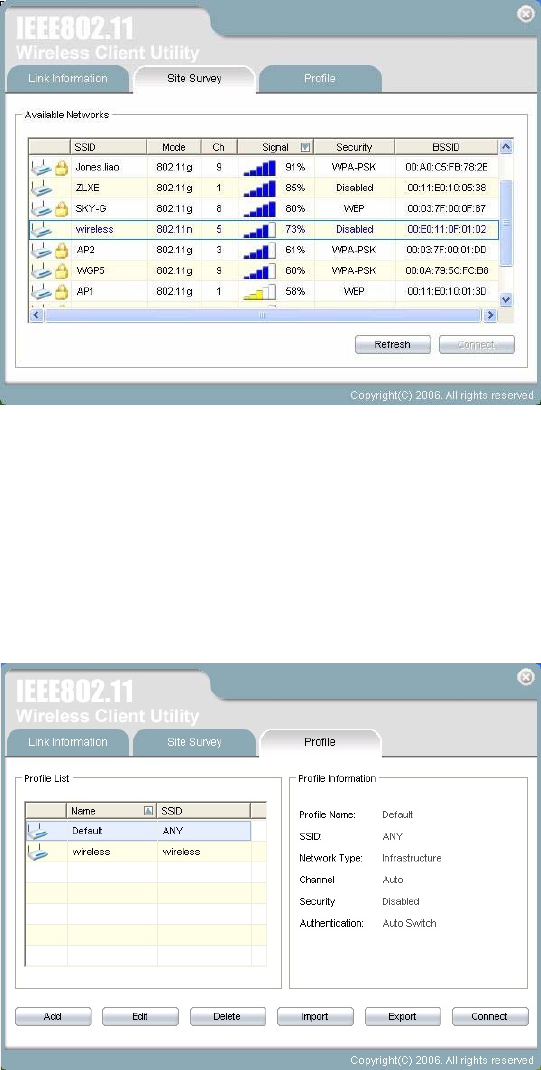Click lock icon beside WGP5

(61, 271)
